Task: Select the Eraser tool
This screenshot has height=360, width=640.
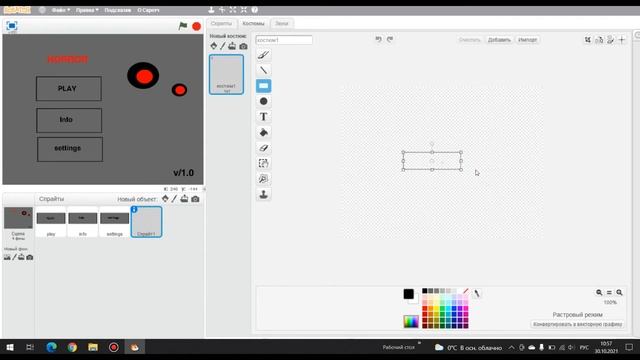Action: (263, 148)
